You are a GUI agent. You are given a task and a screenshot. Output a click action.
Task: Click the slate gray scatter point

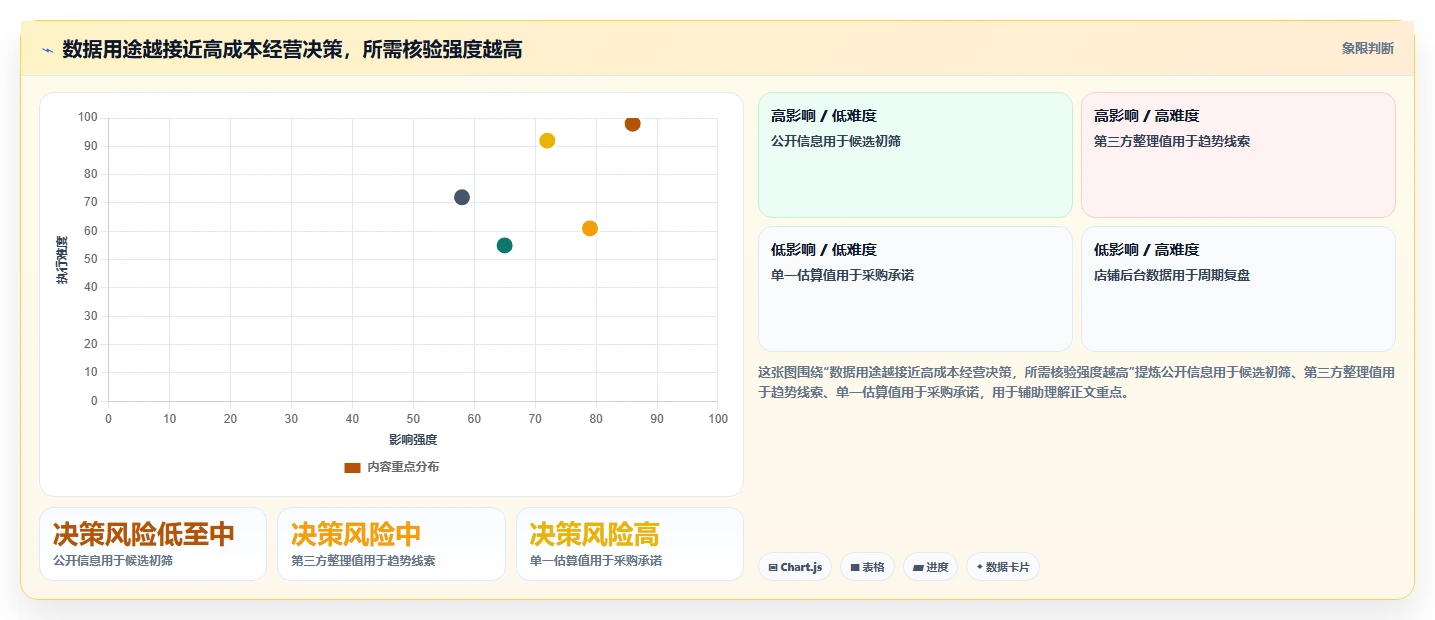pos(462,197)
